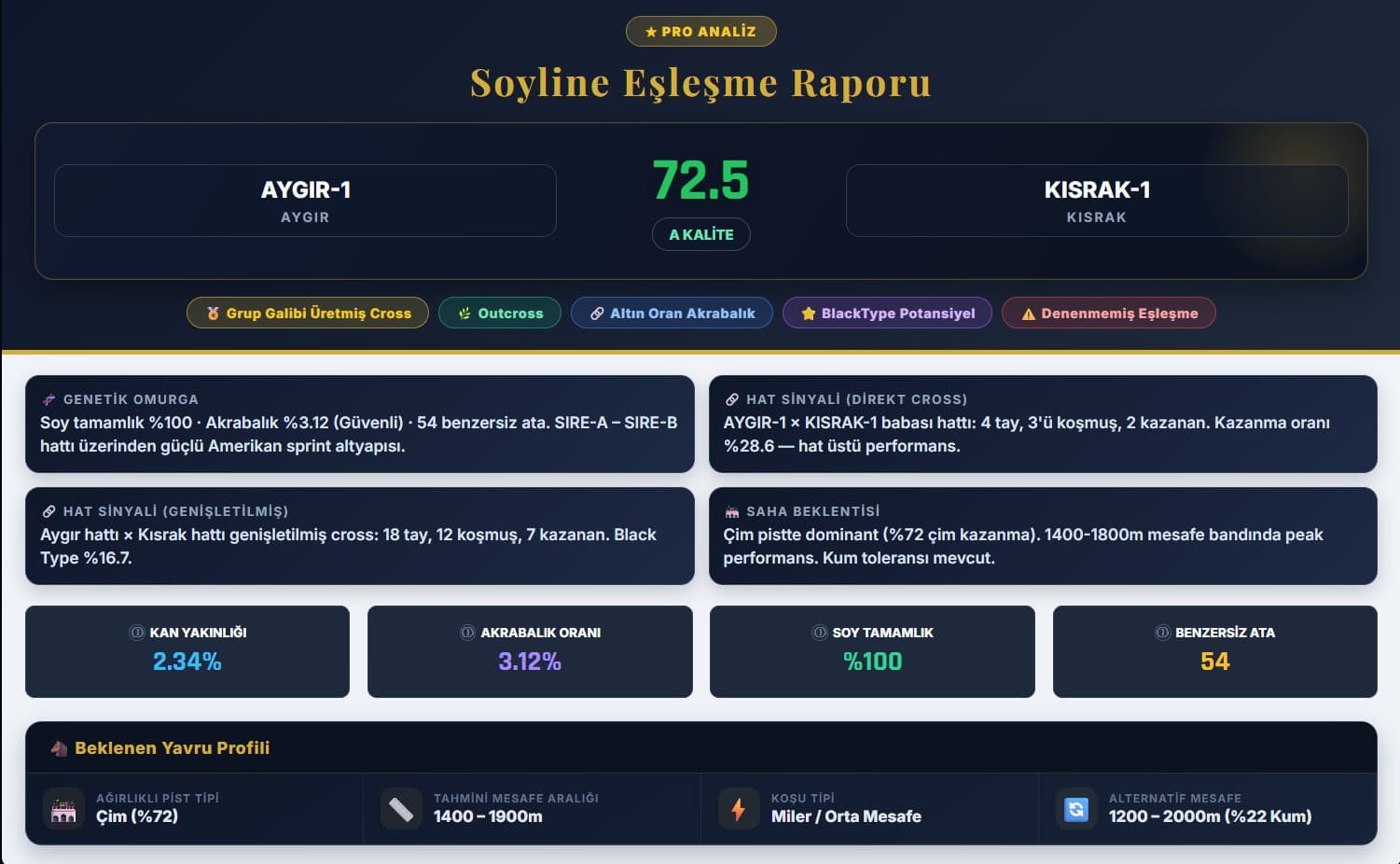Screen dimensions: 1400x864
Task: Switch to the AYGIR-1 panel
Action: click(x=305, y=201)
